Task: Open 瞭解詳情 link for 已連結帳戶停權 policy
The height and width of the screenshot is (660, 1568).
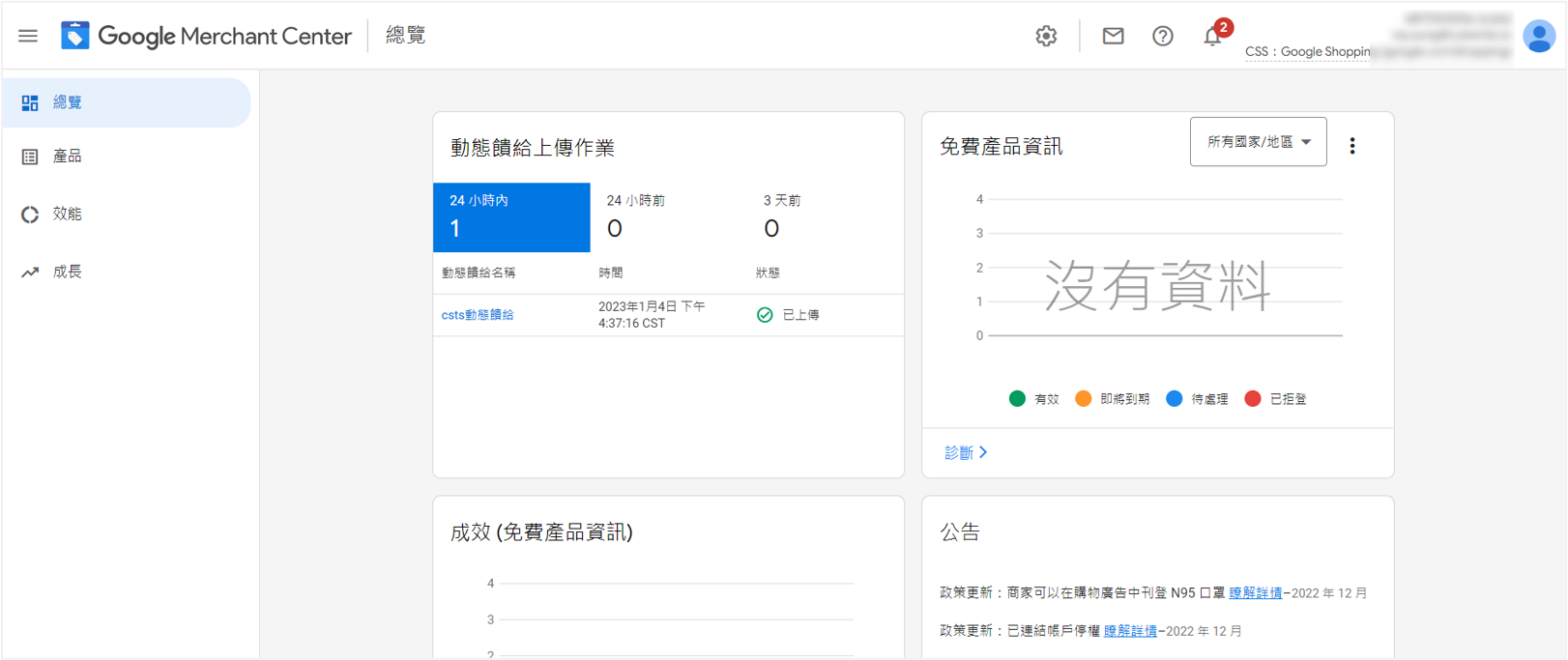Action: point(1130,631)
